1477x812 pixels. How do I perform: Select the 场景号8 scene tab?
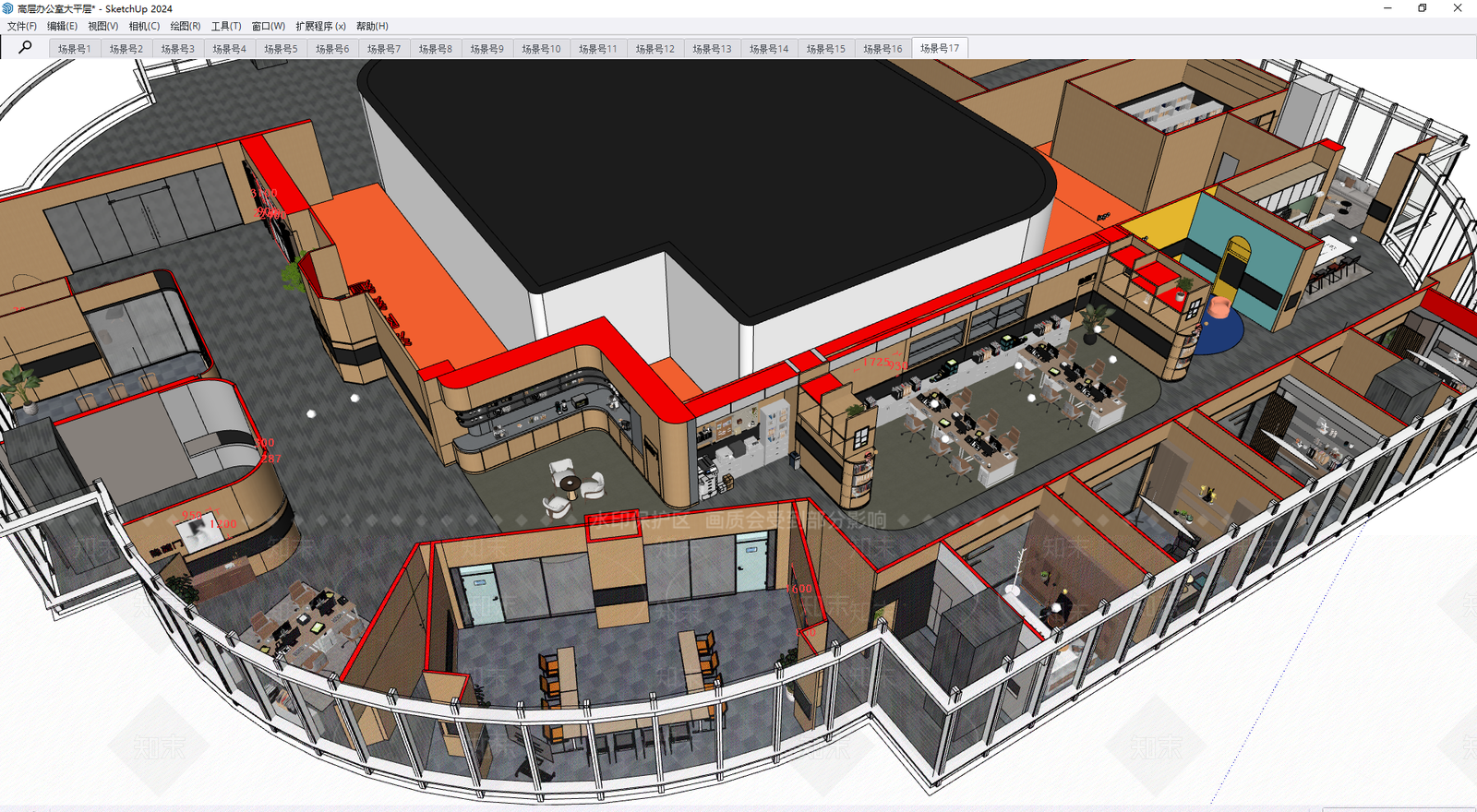click(x=436, y=48)
